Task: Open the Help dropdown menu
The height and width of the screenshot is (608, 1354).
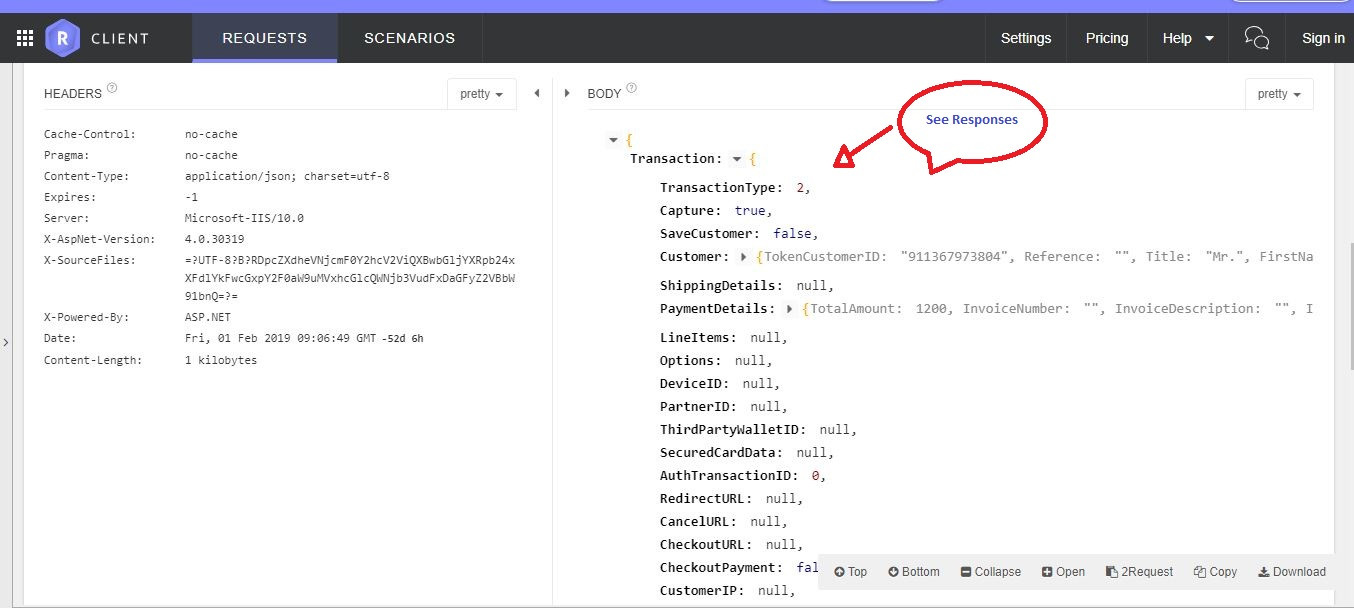Action: coord(1187,37)
